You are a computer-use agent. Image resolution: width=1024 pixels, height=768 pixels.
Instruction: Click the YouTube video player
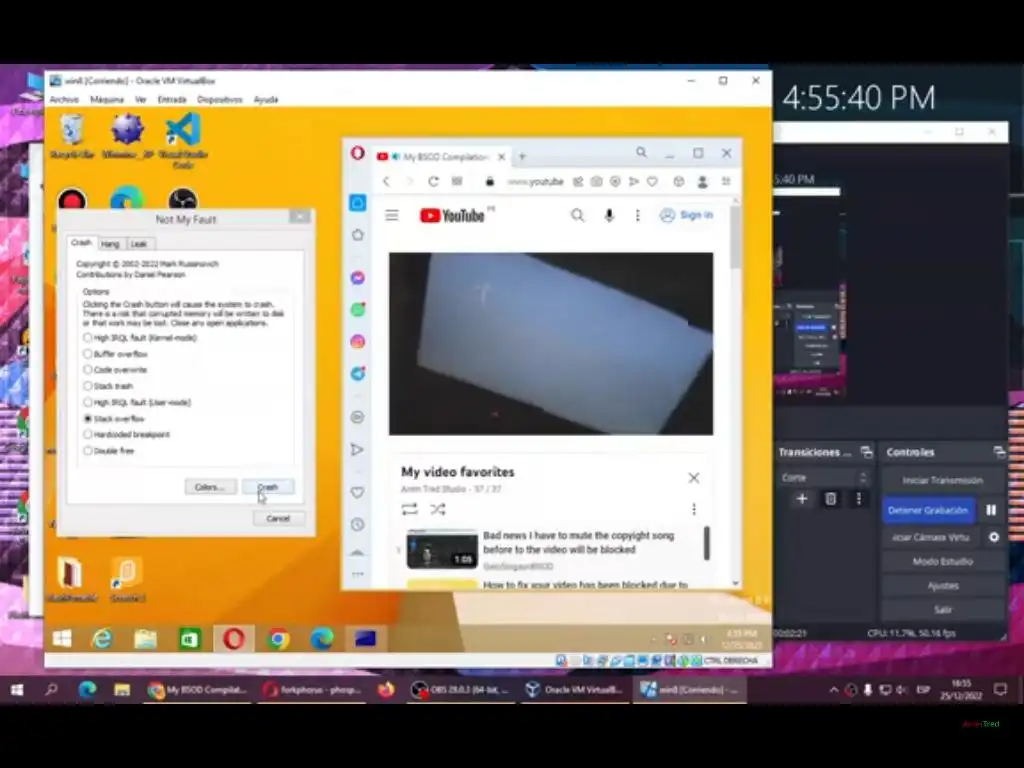tap(551, 344)
